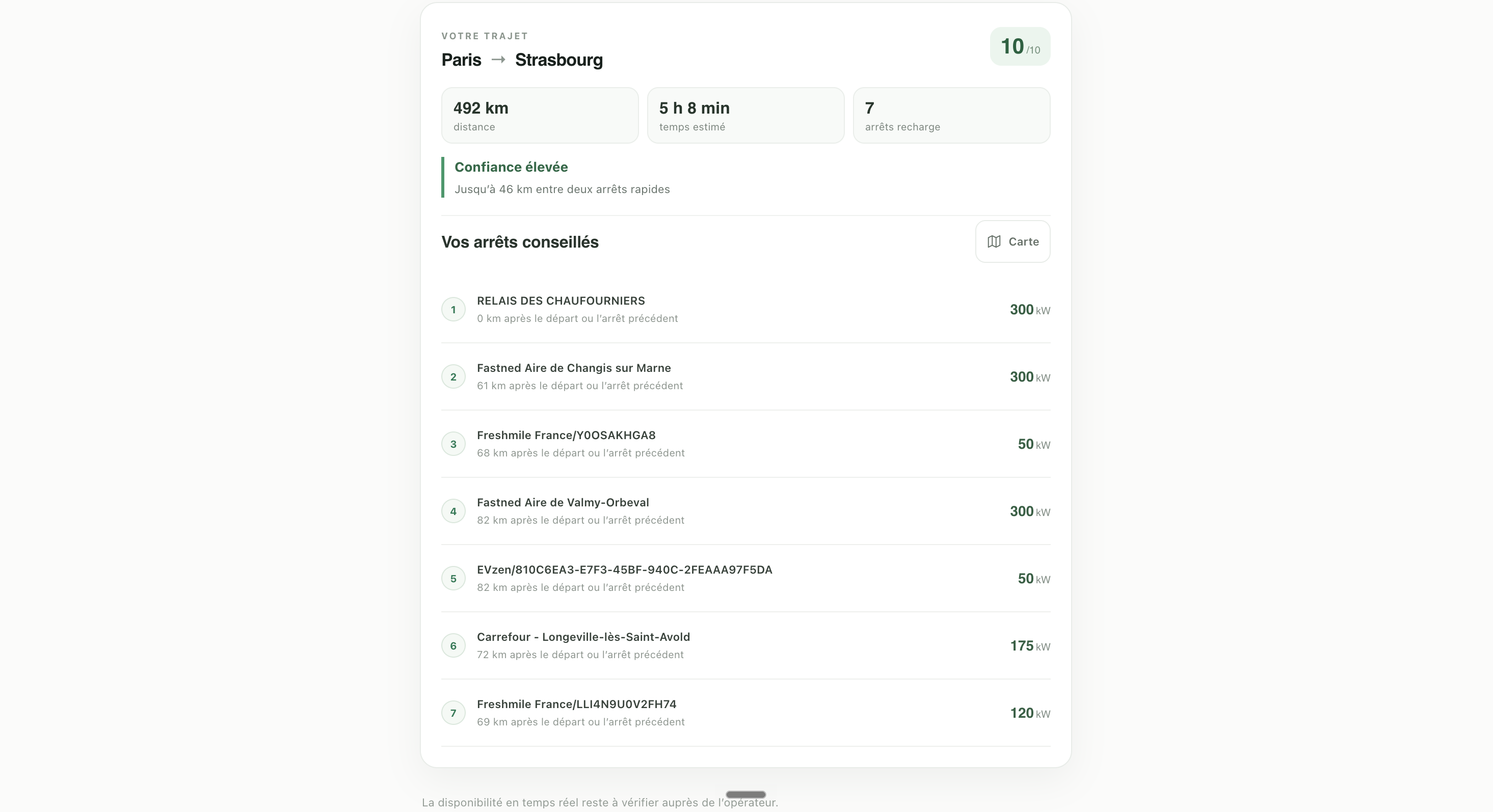The height and width of the screenshot is (812, 1493).
Task: Click the map icon beside Carte
Action: (994, 241)
